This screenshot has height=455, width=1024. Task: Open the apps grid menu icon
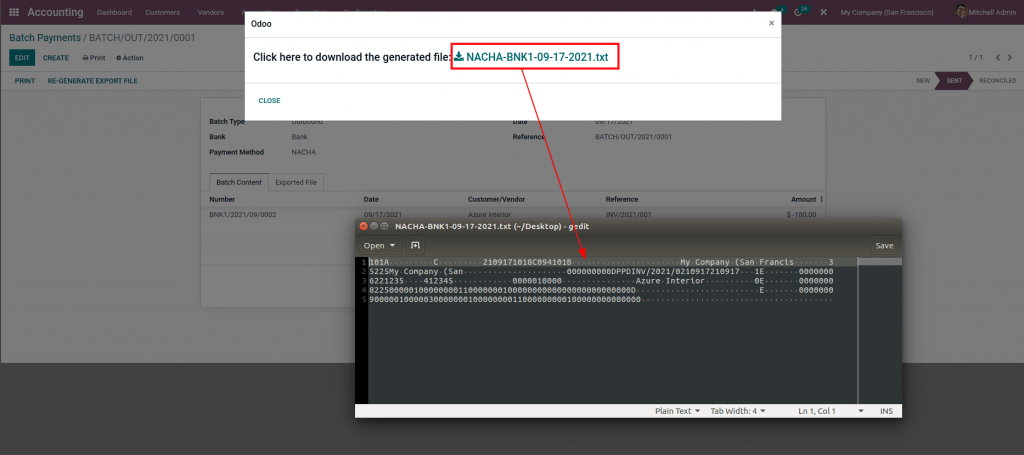[14, 12]
